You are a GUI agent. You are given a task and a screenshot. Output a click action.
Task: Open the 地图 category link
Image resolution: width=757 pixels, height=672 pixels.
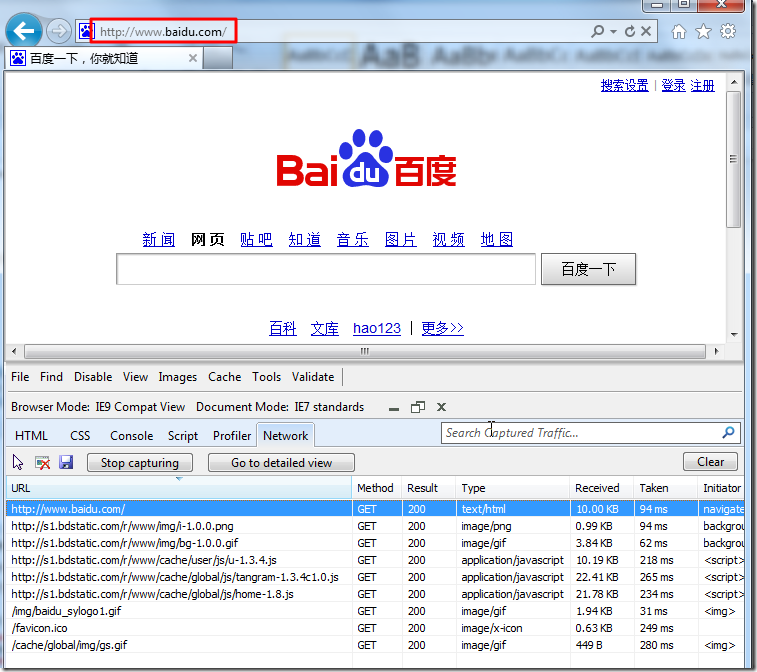pyautogui.click(x=496, y=239)
